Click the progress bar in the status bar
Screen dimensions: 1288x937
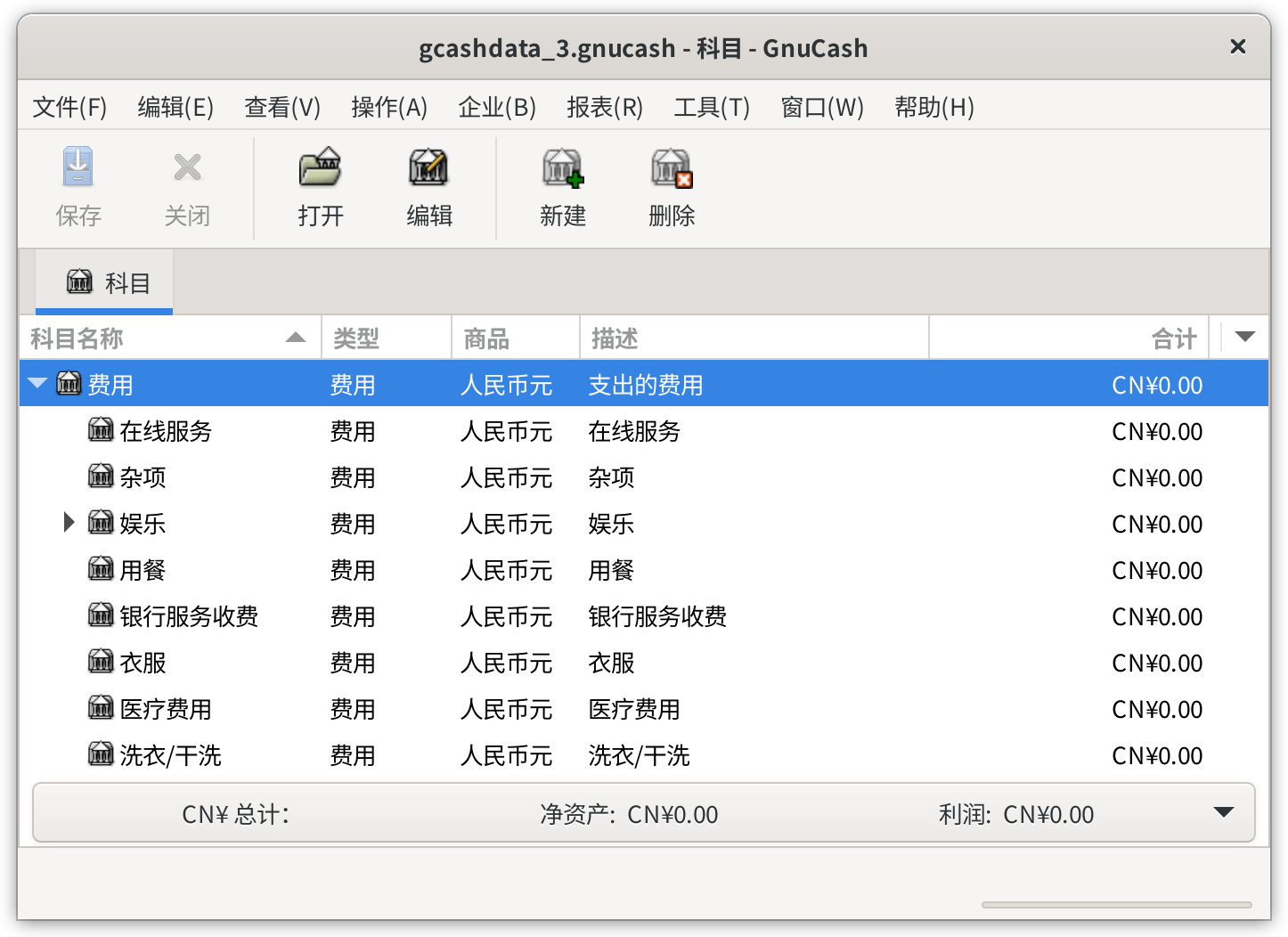pyautogui.click(x=1117, y=905)
